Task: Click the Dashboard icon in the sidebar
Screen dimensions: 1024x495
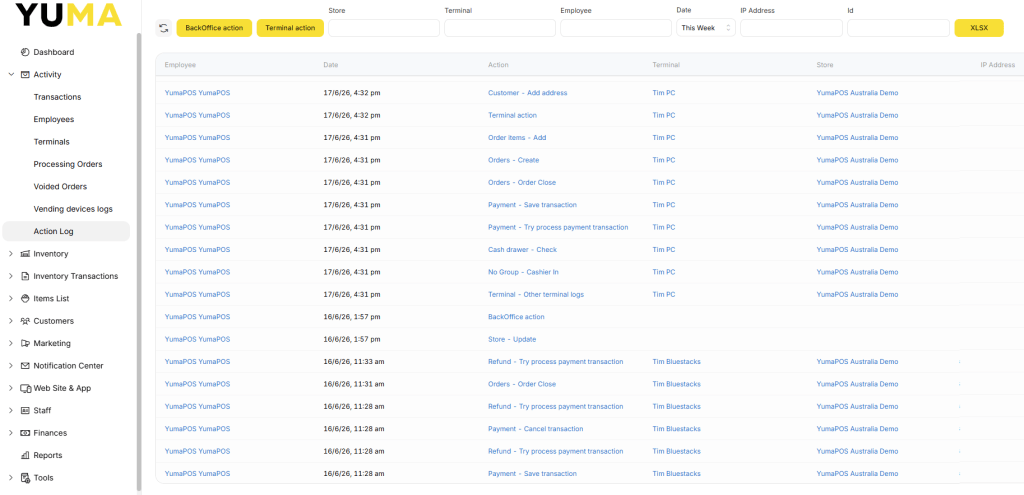Action: coord(25,52)
